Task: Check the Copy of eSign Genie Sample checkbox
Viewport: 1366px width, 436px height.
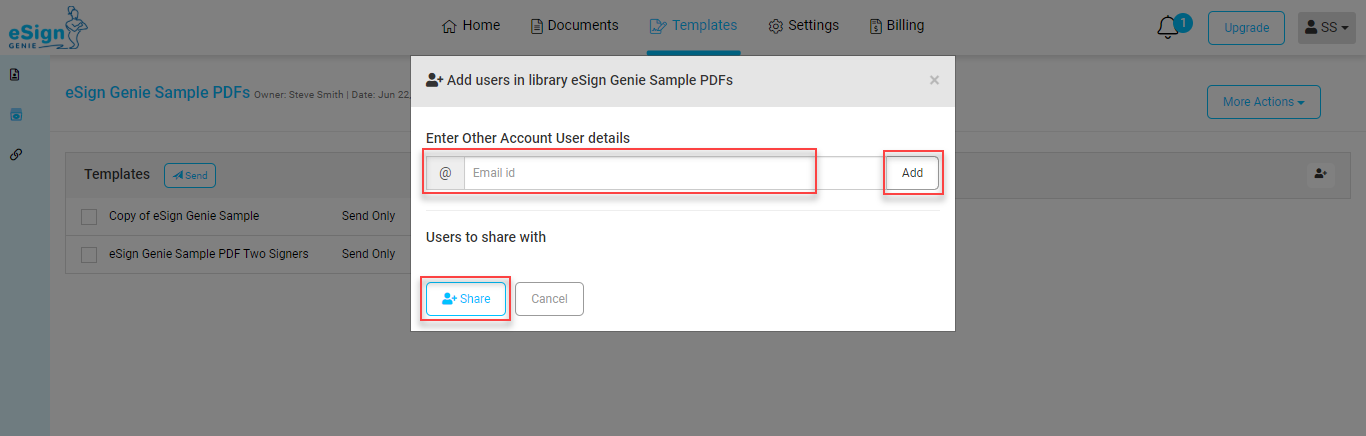Action: click(x=89, y=216)
